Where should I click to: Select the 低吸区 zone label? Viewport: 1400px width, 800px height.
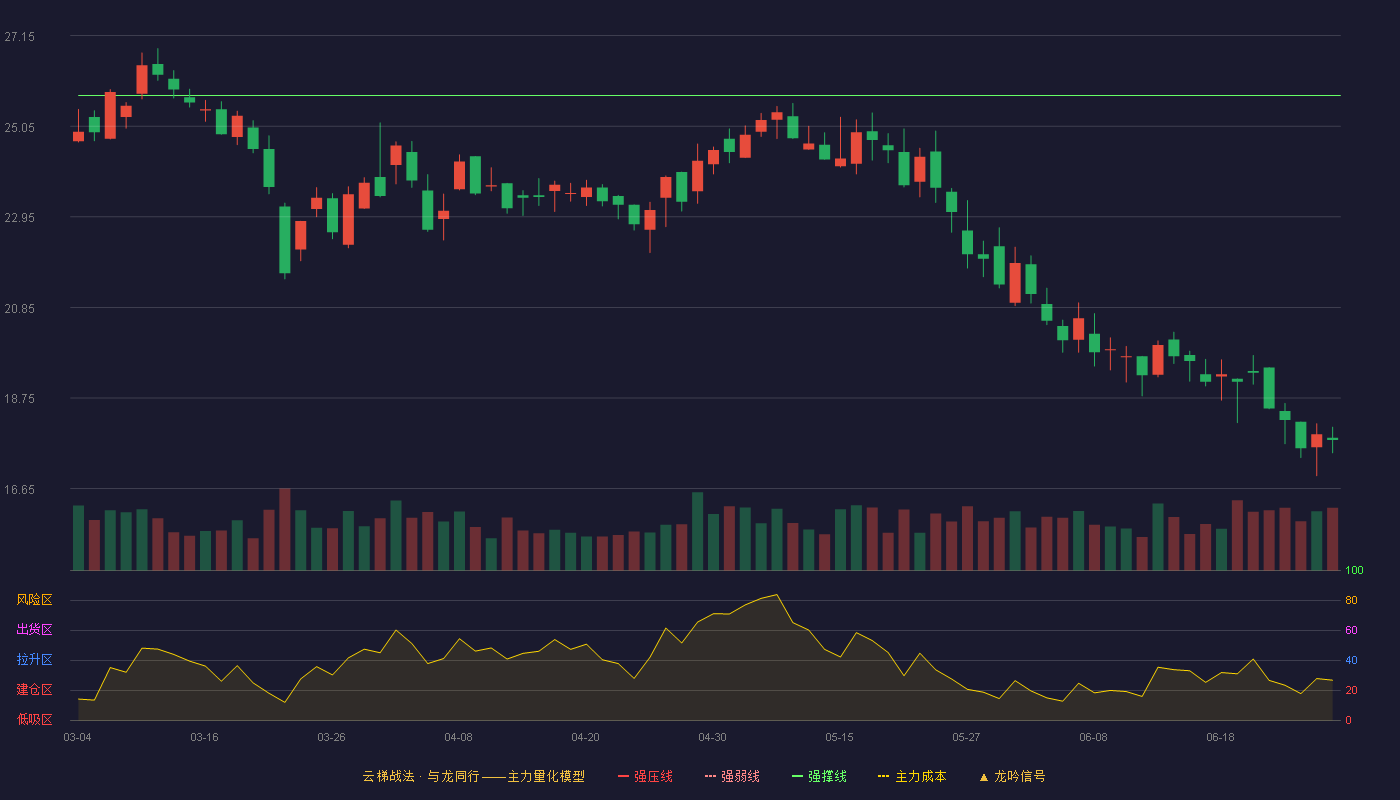coord(34,719)
